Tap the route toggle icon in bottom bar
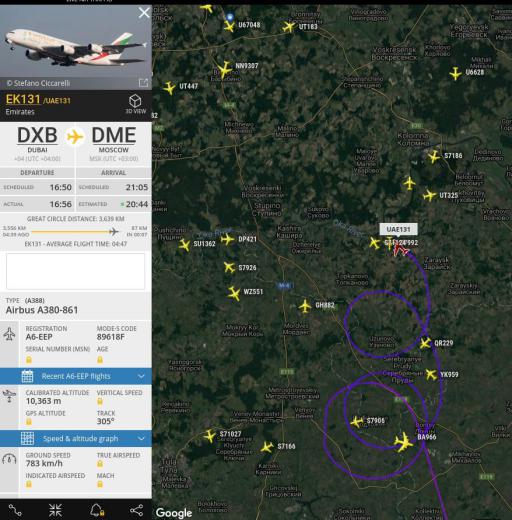Screen dimensions: 512x520 (x=15, y=510)
